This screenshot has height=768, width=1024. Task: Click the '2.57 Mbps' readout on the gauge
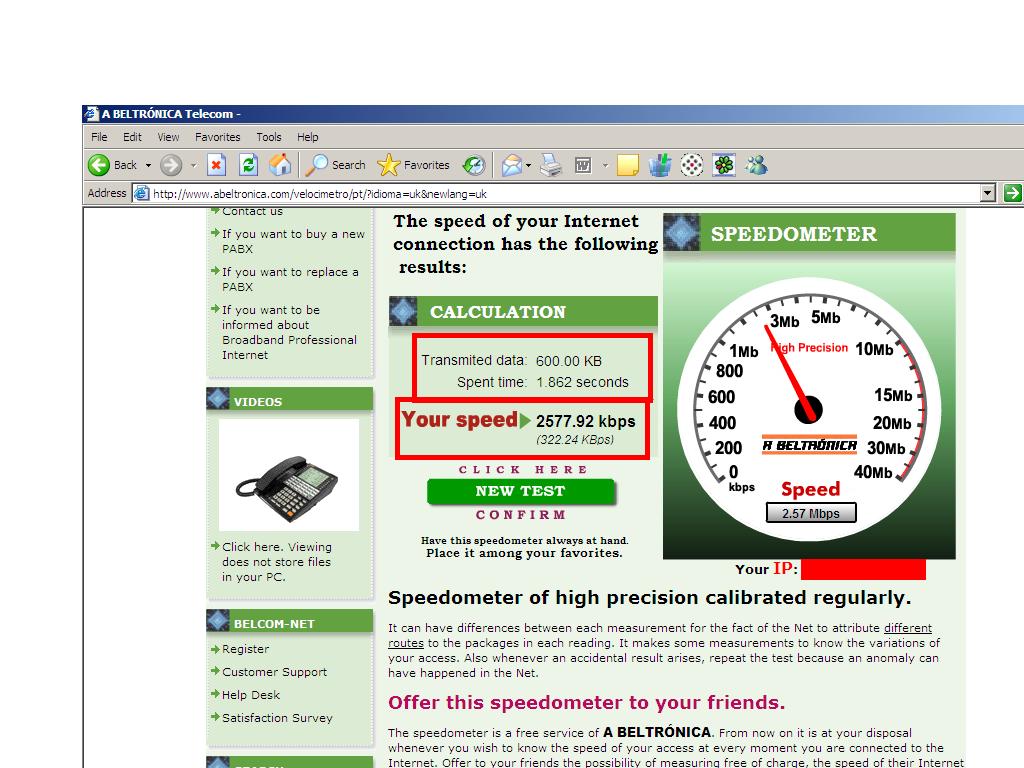coord(810,513)
